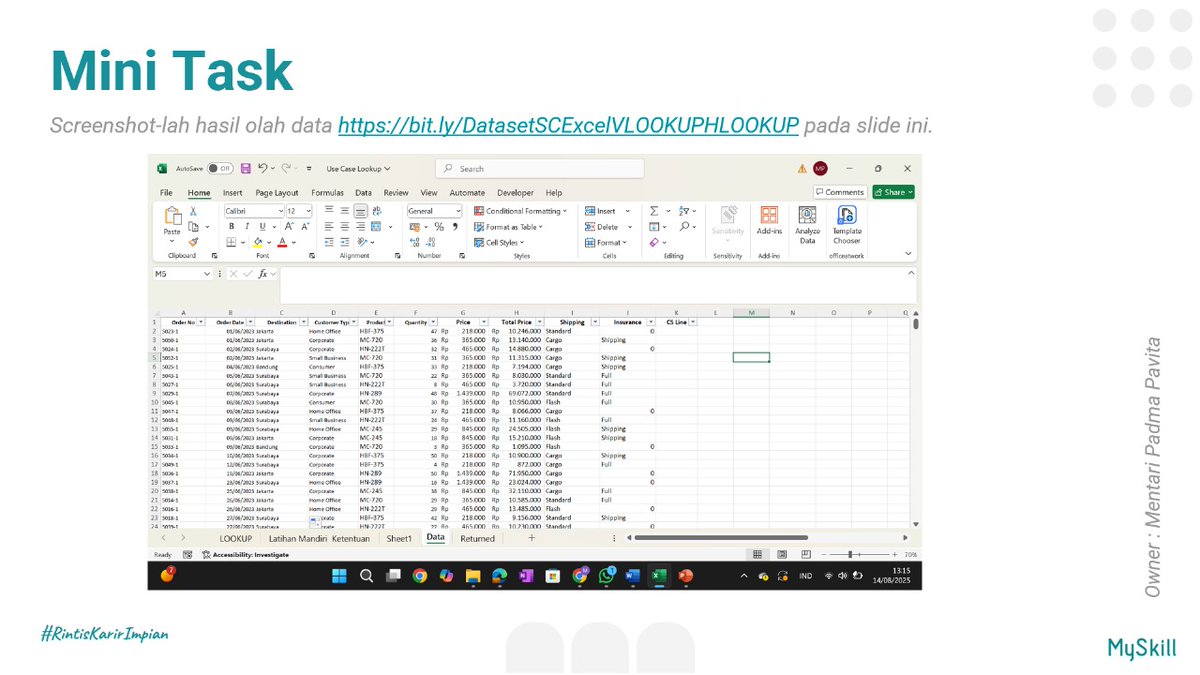Switch to the Data ribbon tab
Screen dimensions: 1200x675
tap(363, 192)
